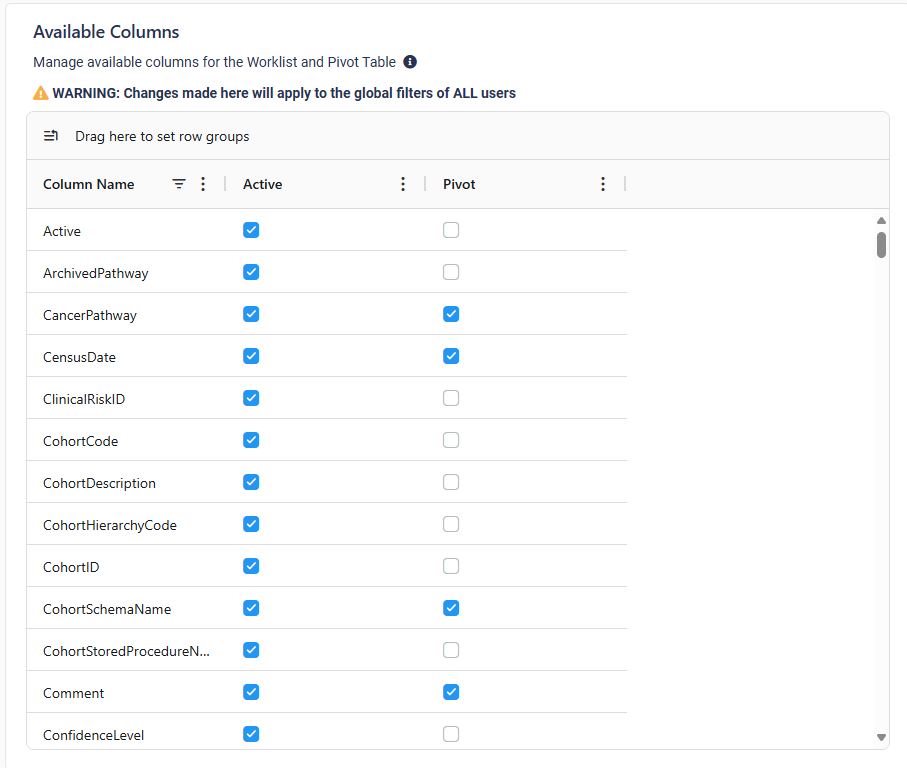
Task: Click the info icon beside Pivot Table description
Action: click(410, 62)
